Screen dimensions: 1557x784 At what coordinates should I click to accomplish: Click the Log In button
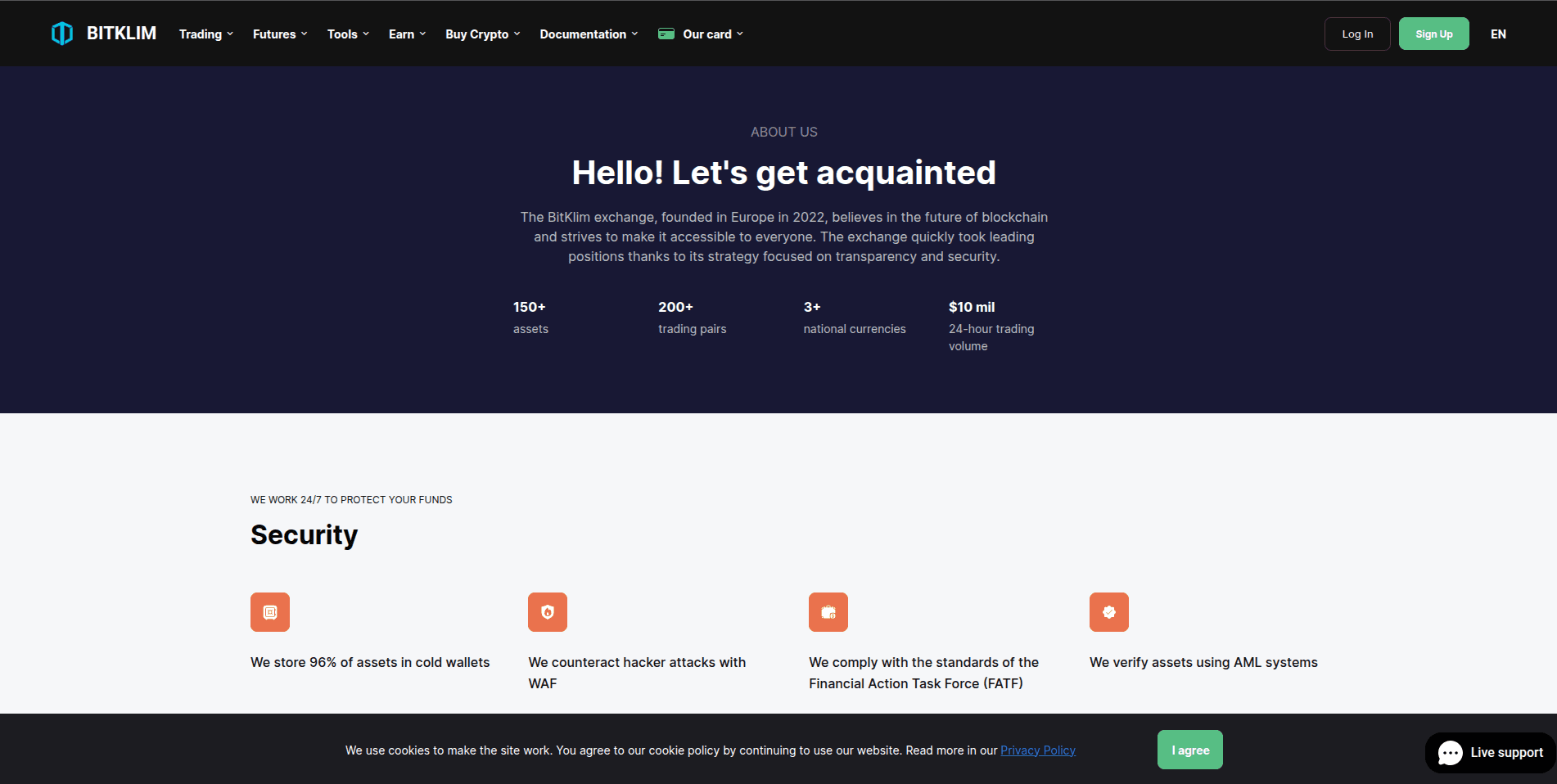[1357, 34]
